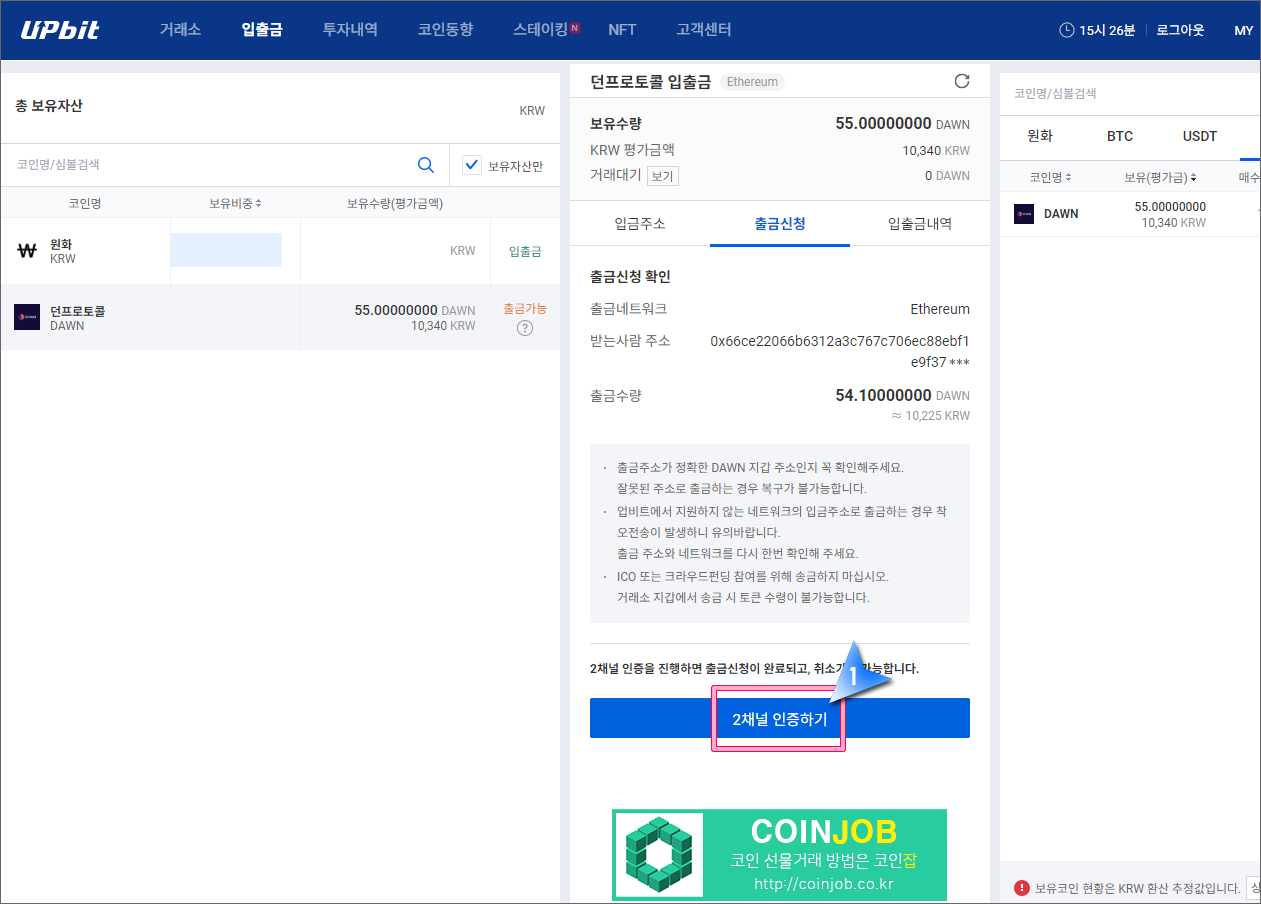Viewport: 1261px width, 904px height.
Task: Switch to the 입출금내역 tab
Action: click(920, 224)
